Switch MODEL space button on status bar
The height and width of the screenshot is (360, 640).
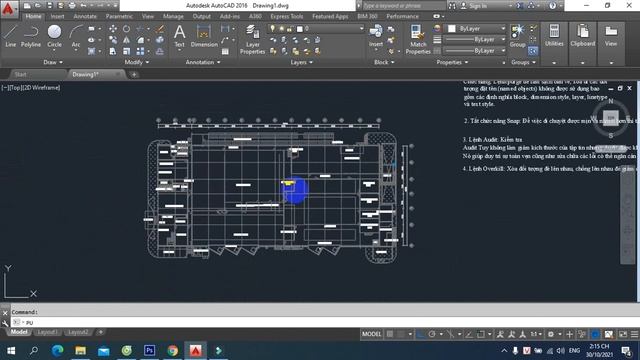coord(371,334)
